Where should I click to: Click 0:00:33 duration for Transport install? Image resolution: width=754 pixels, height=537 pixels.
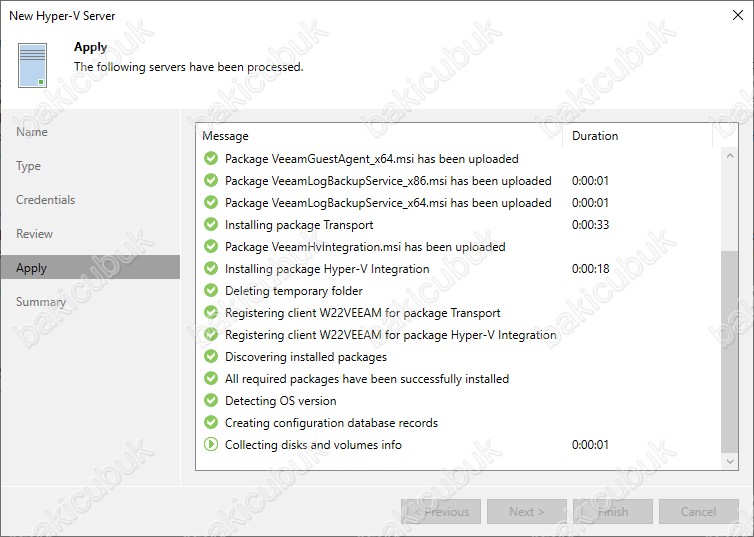pos(591,225)
